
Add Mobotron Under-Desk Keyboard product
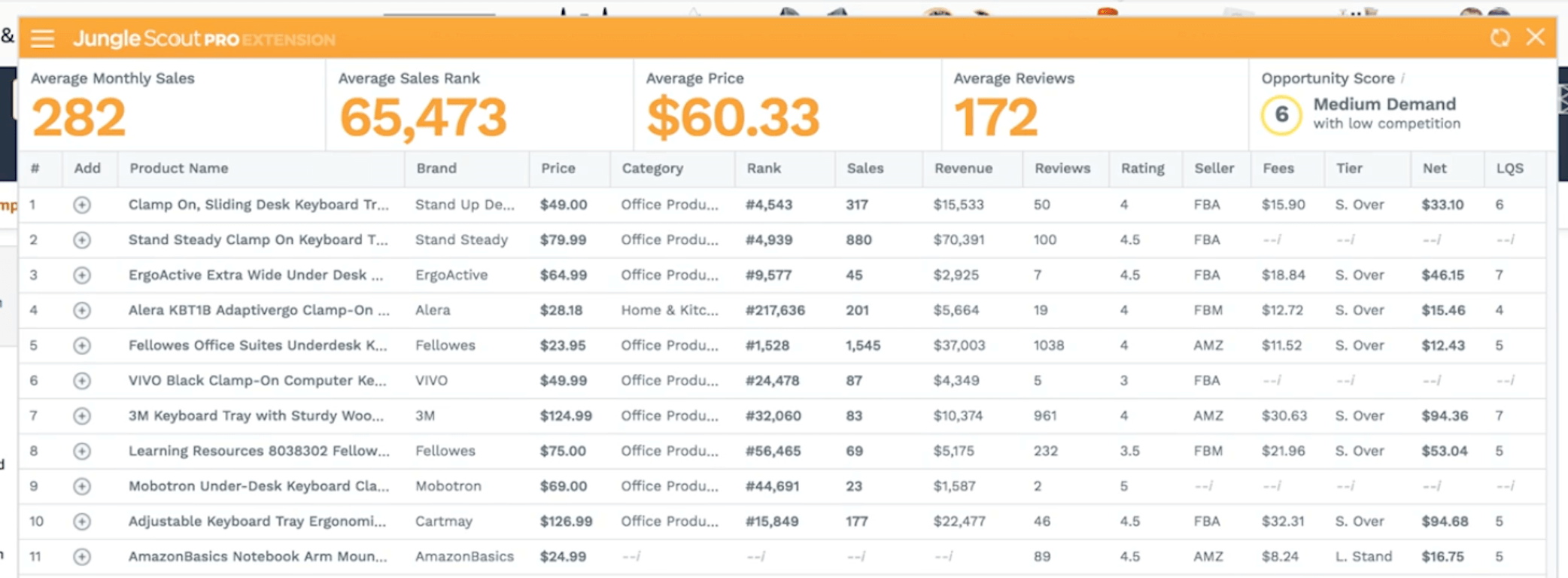pos(82,486)
